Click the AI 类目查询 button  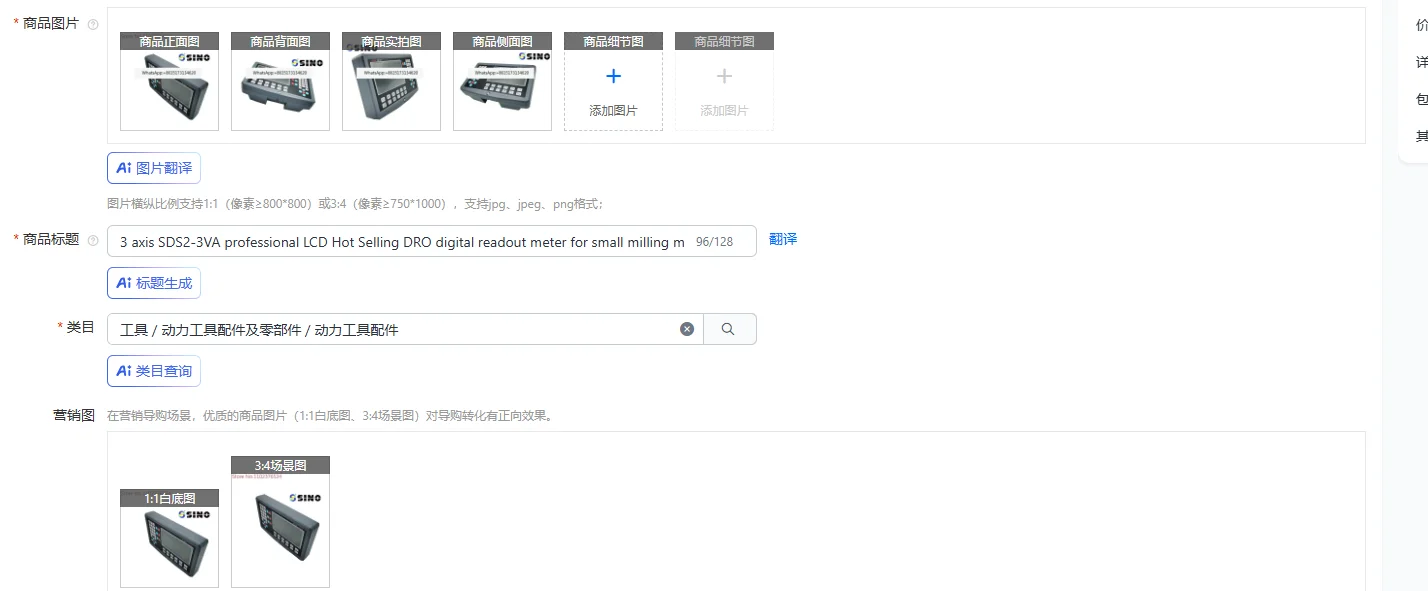pyautogui.click(x=154, y=371)
